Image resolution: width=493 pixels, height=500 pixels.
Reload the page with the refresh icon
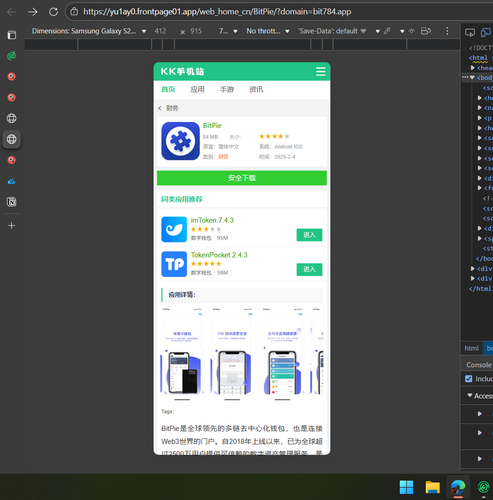pyautogui.click(x=53, y=12)
